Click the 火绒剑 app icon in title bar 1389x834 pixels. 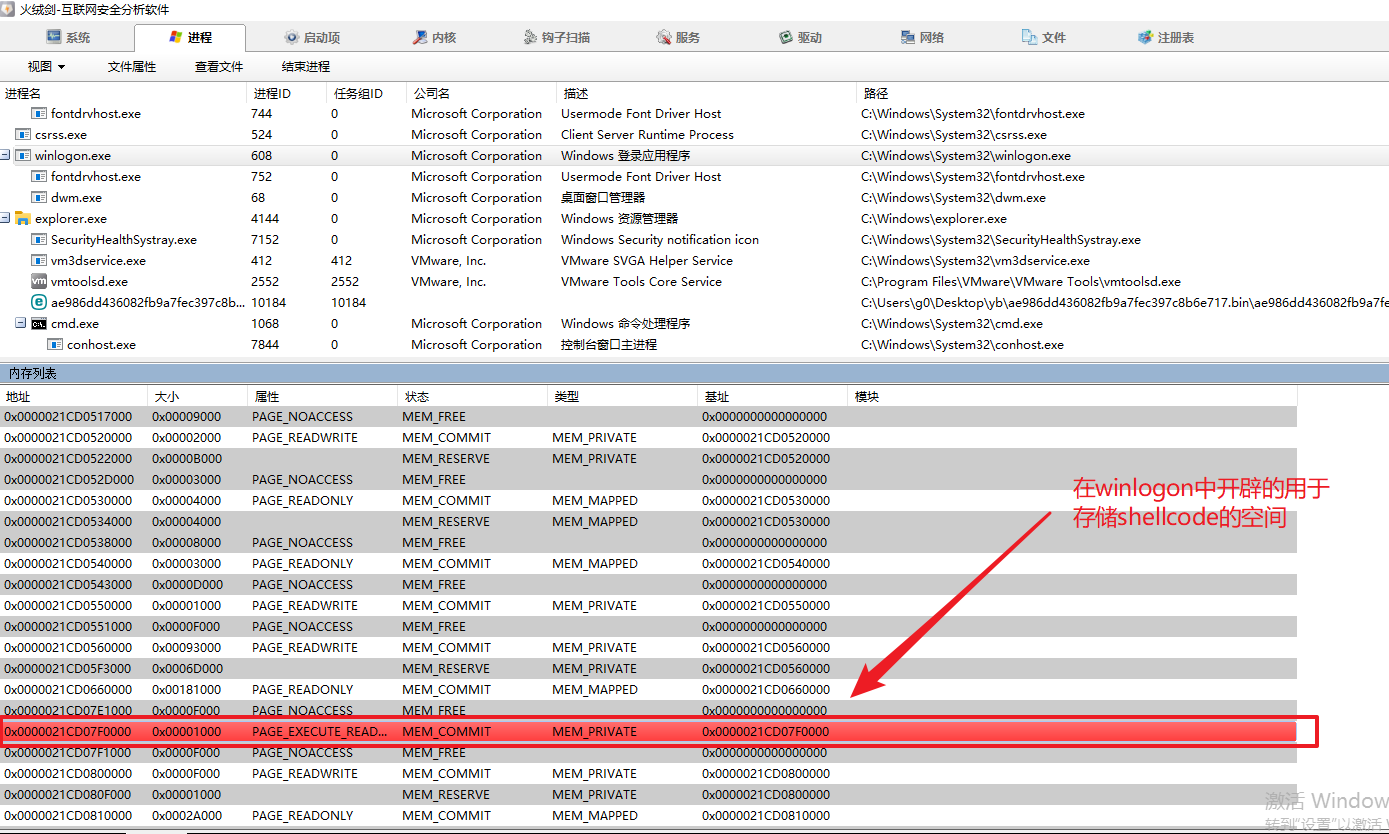tap(9, 10)
